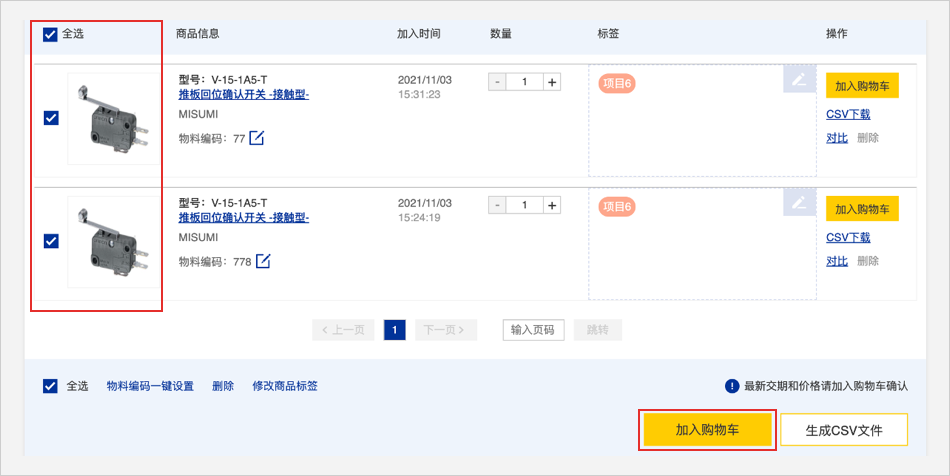Open CSV下载 link in second row

[848, 238]
